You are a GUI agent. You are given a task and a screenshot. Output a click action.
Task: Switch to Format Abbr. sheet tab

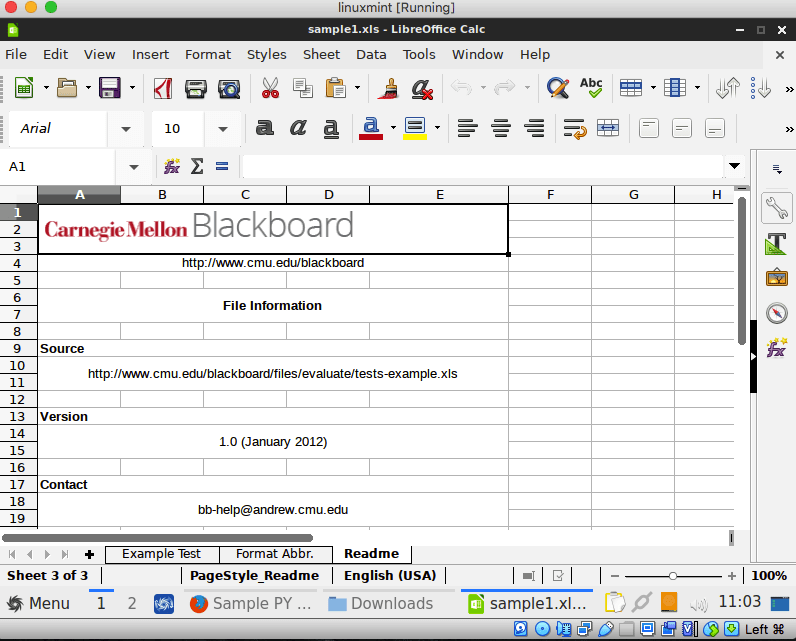point(275,554)
